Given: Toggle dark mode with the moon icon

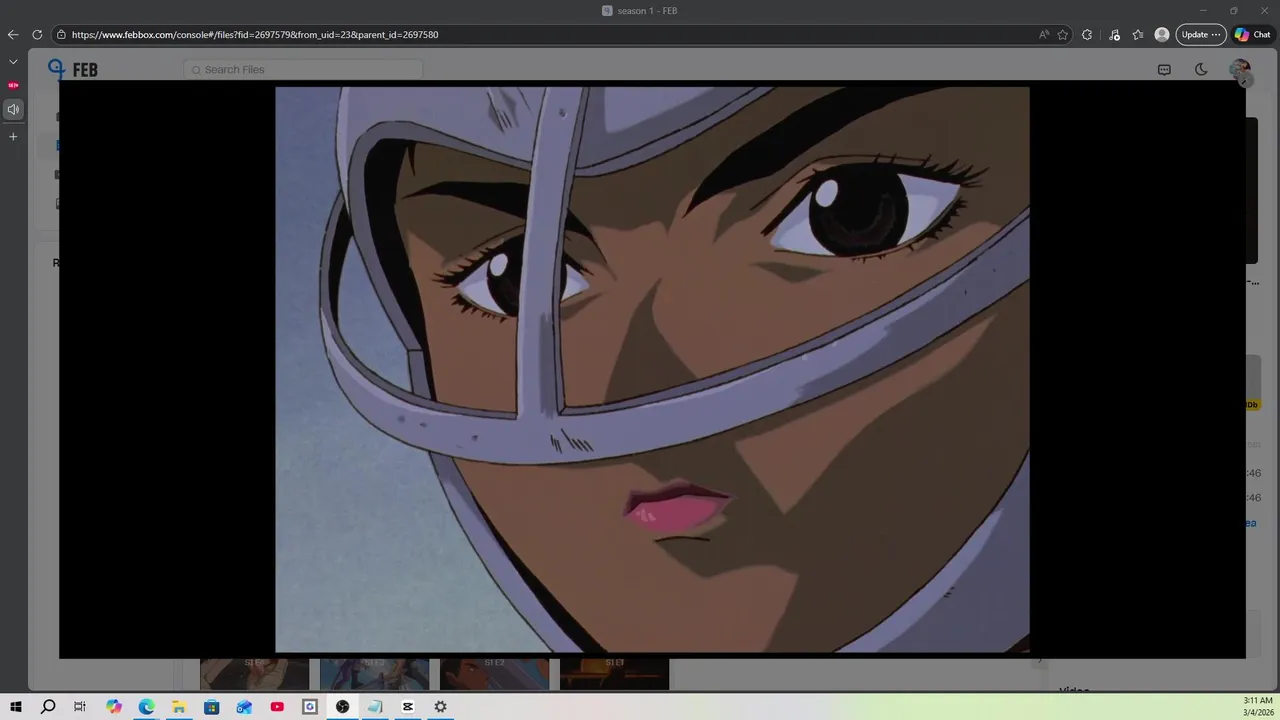Looking at the screenshot, I should click(x=1201, y=69).
